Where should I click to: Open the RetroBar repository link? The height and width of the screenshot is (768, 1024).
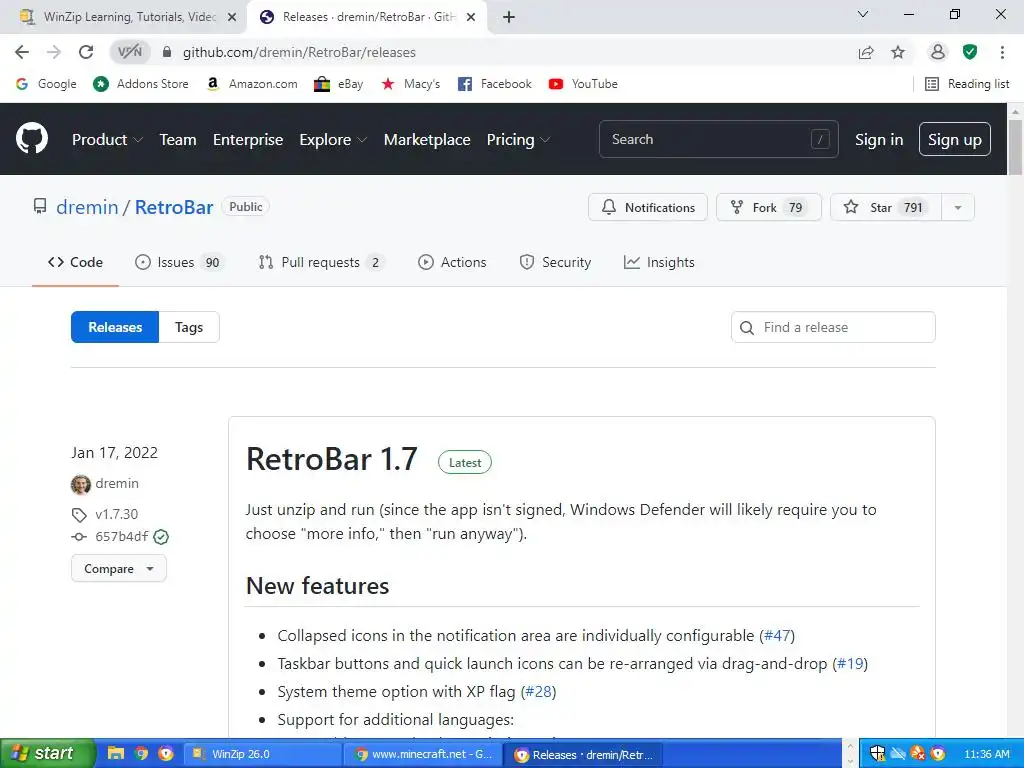click(x=174, y=207)
